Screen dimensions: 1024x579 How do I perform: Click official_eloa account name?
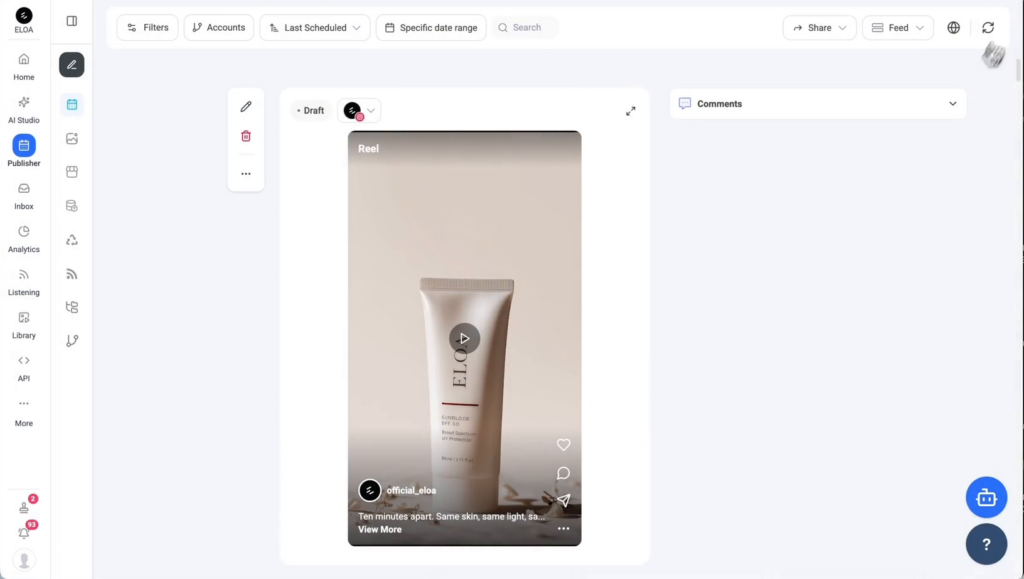(x=411, y=490)
